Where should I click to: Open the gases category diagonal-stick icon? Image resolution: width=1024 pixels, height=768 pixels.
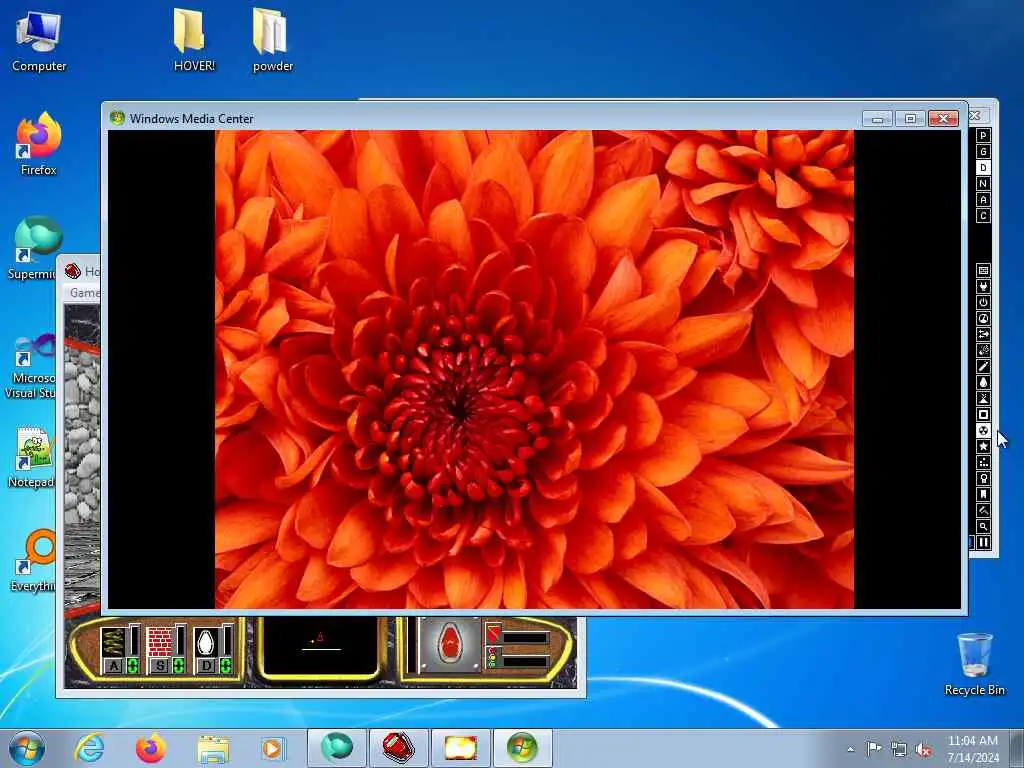(983, 366)
